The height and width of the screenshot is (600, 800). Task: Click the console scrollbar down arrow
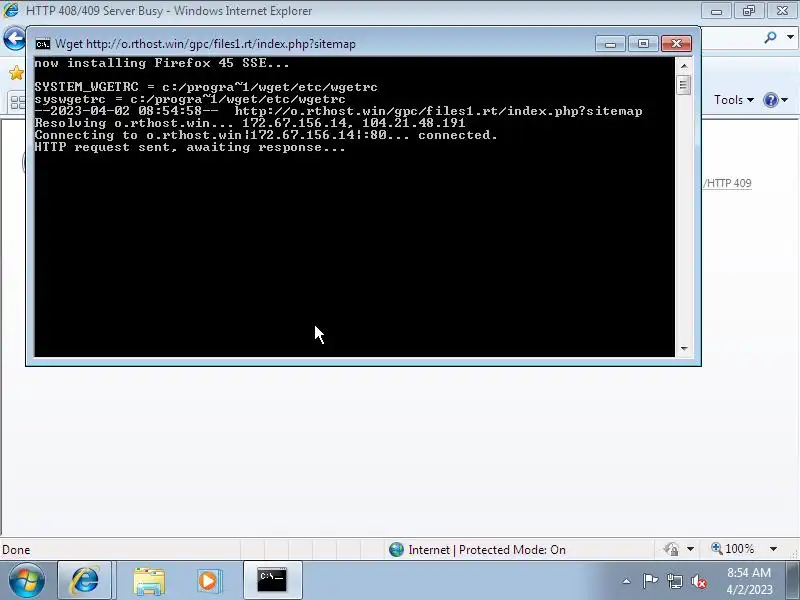coord(684,348)
